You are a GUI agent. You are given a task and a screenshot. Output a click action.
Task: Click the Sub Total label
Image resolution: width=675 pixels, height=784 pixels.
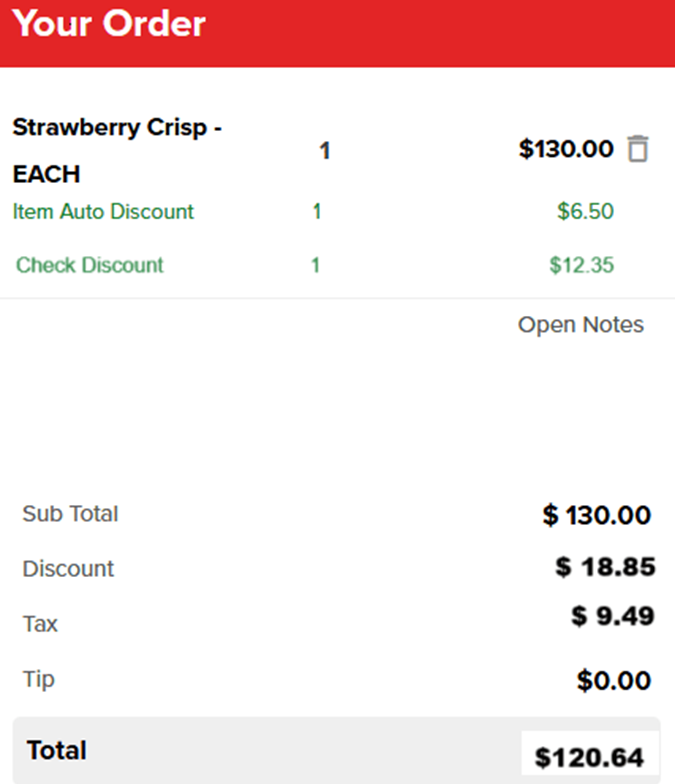click(x=70, y=514)
